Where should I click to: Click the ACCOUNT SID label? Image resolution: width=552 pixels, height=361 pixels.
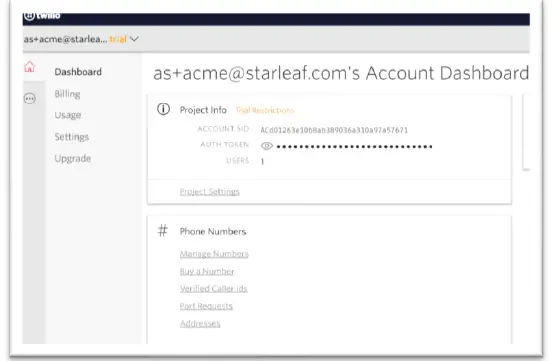click(224, 129)
